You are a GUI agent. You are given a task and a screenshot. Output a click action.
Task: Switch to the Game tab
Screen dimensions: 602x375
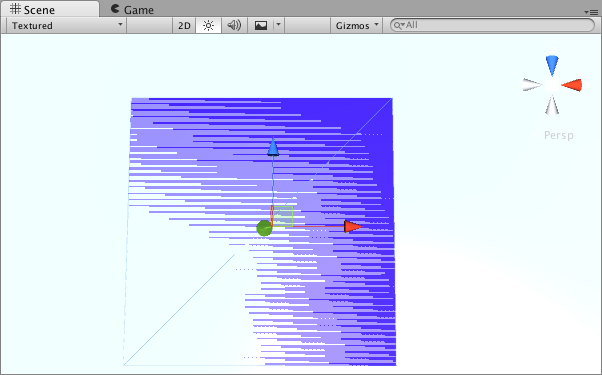point(132,9)
